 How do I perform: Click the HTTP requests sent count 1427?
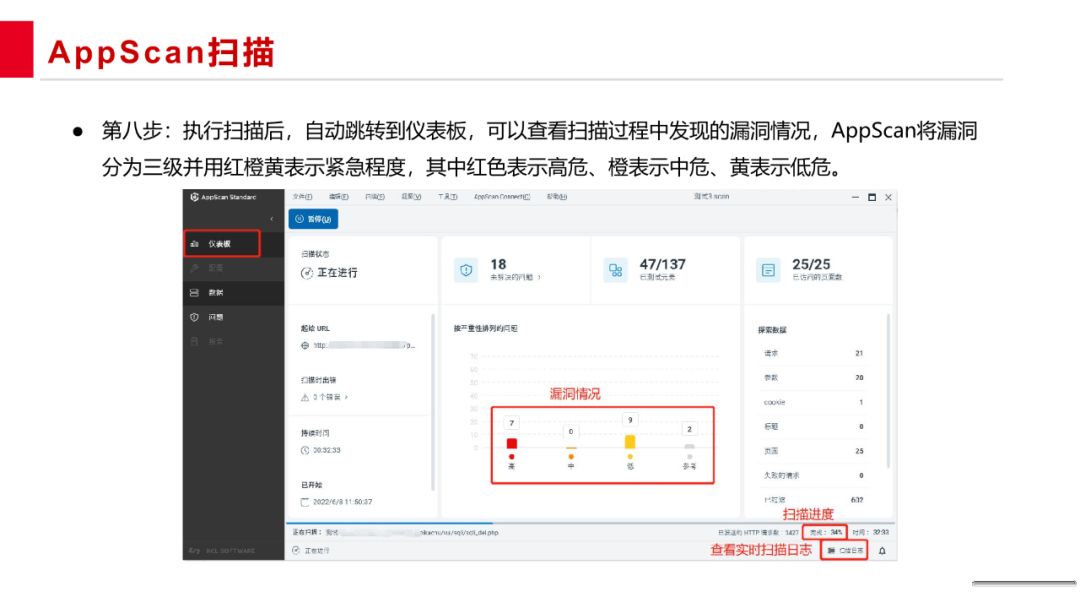[792, 532]
